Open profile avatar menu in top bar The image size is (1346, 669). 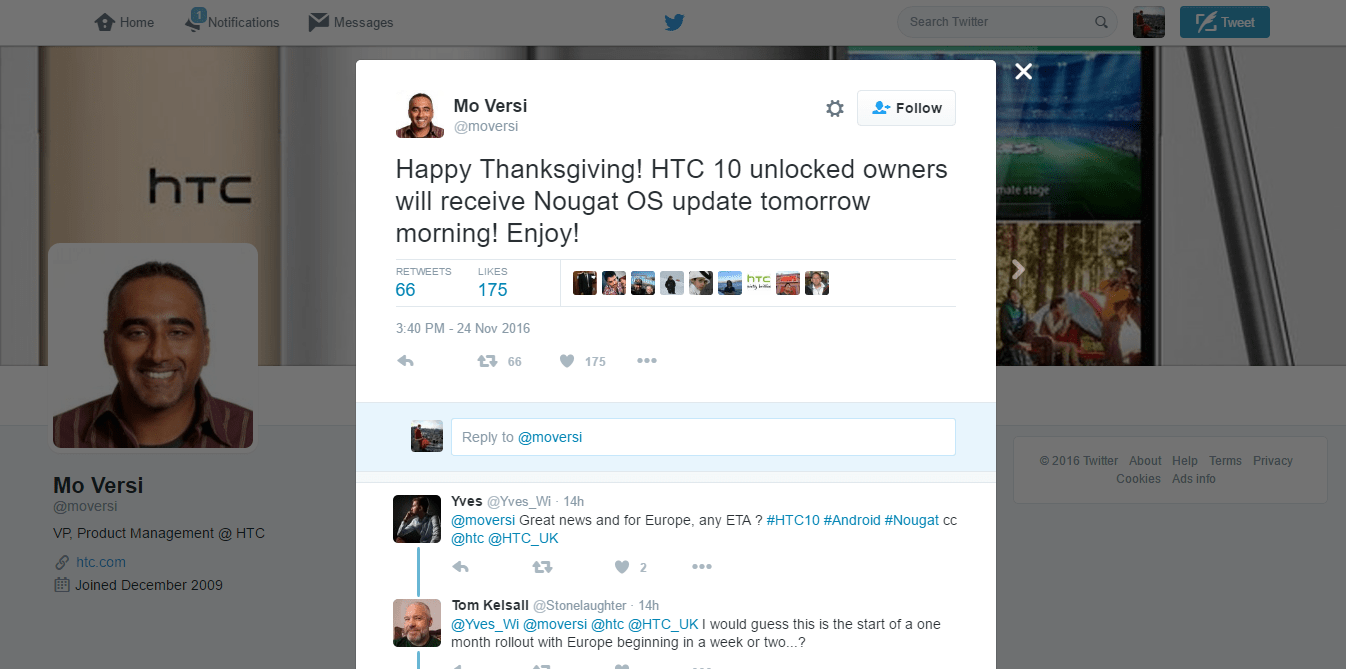(1149, 22)
